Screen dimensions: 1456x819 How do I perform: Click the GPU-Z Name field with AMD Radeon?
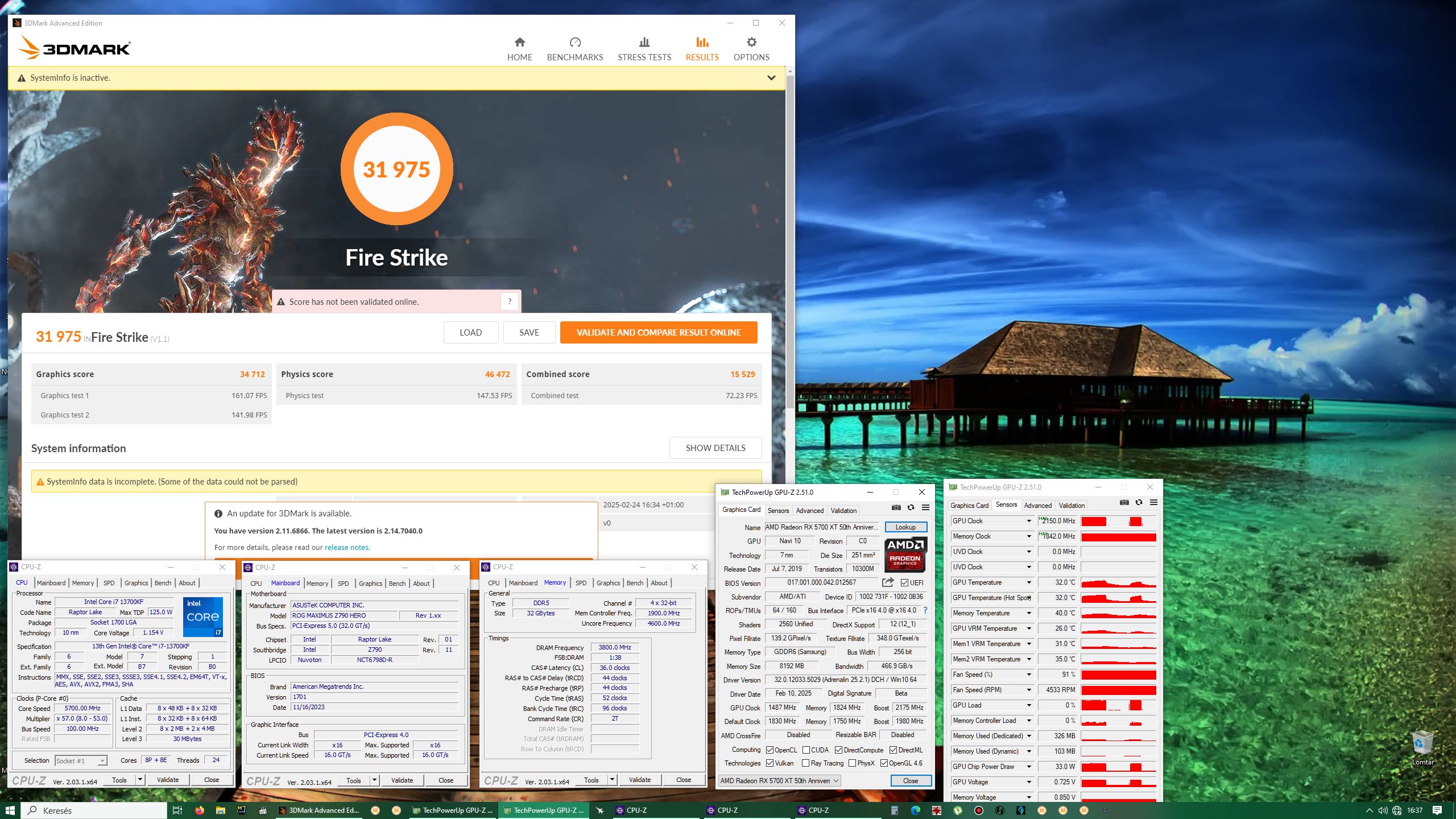[x=821, y=527]
